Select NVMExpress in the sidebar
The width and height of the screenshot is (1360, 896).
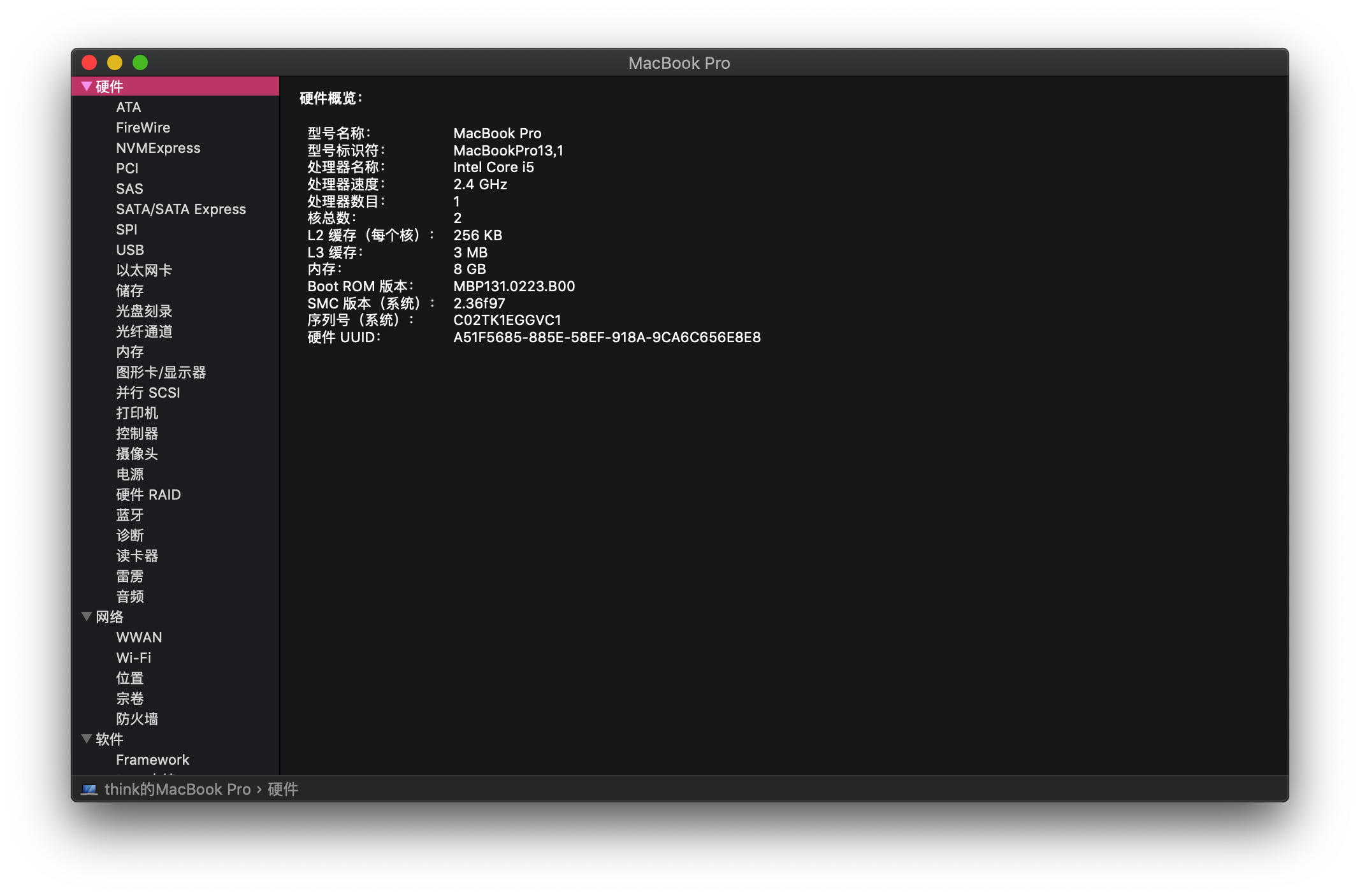pyautogui.click(x=158, y=148)
